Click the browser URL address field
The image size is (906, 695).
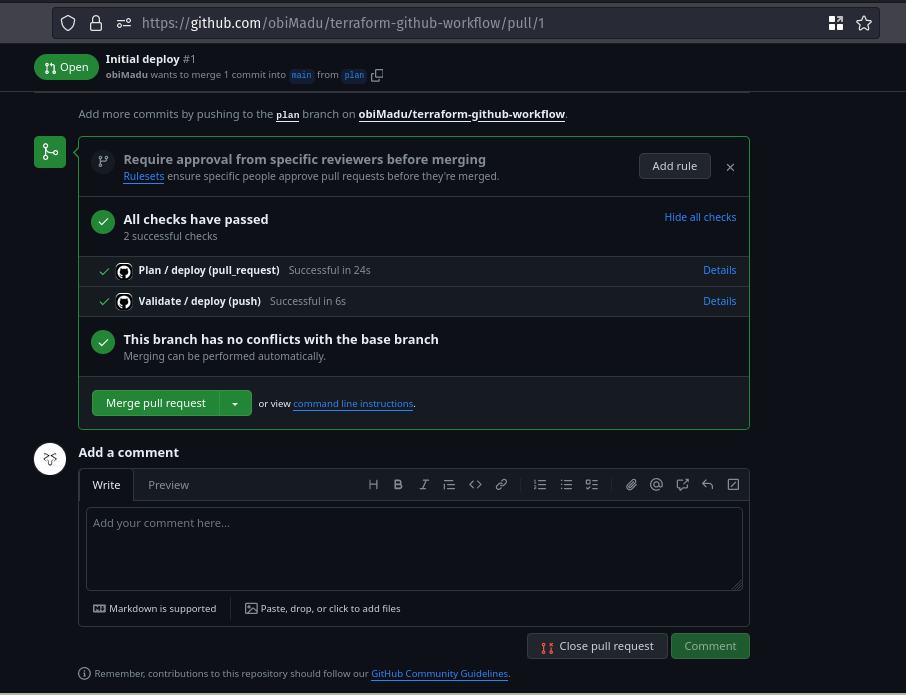[466, 23]
